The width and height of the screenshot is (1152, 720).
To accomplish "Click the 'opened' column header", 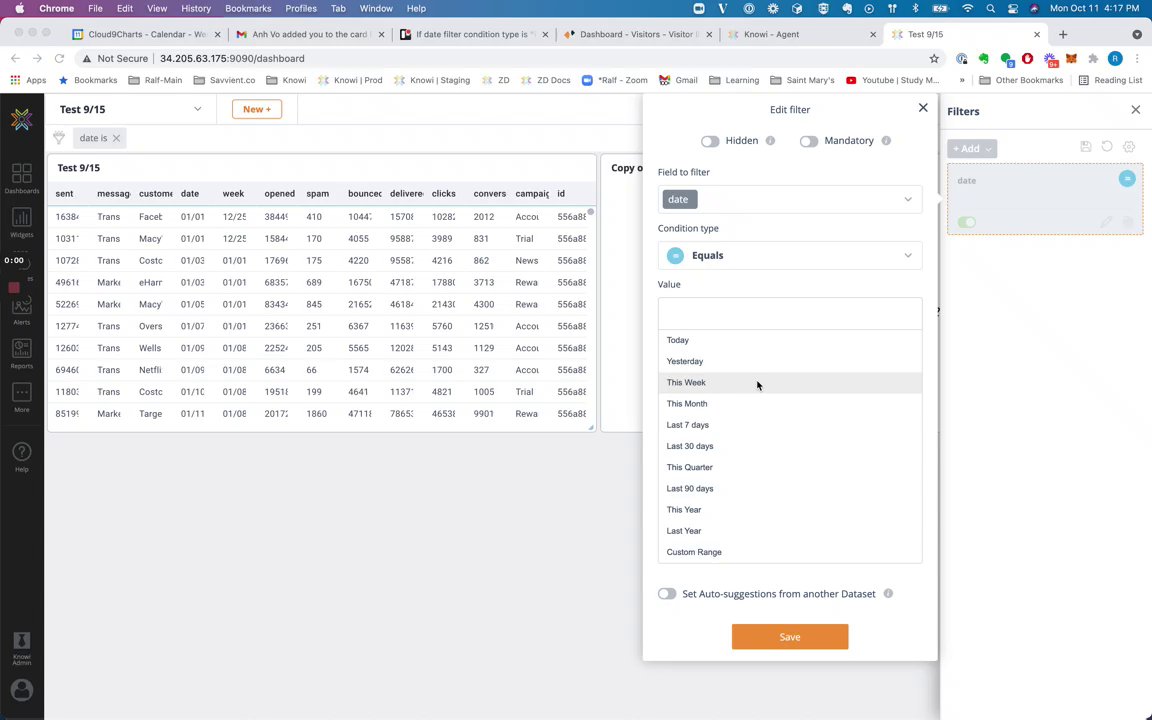I will pos(279,194).
